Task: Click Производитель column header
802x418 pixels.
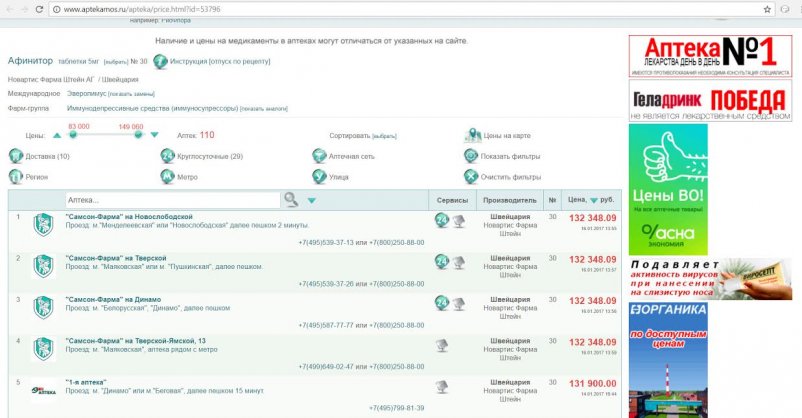Action: 510,200
